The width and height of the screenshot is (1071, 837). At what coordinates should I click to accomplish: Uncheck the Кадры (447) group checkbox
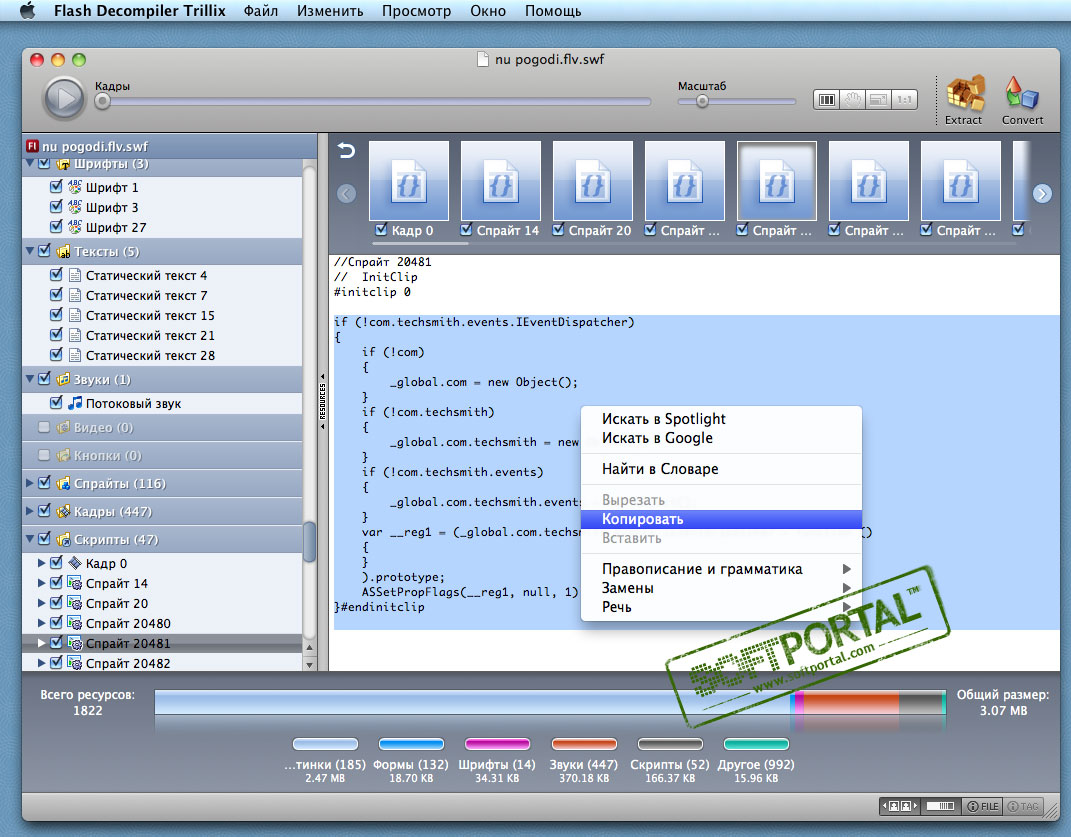(44, 511)
